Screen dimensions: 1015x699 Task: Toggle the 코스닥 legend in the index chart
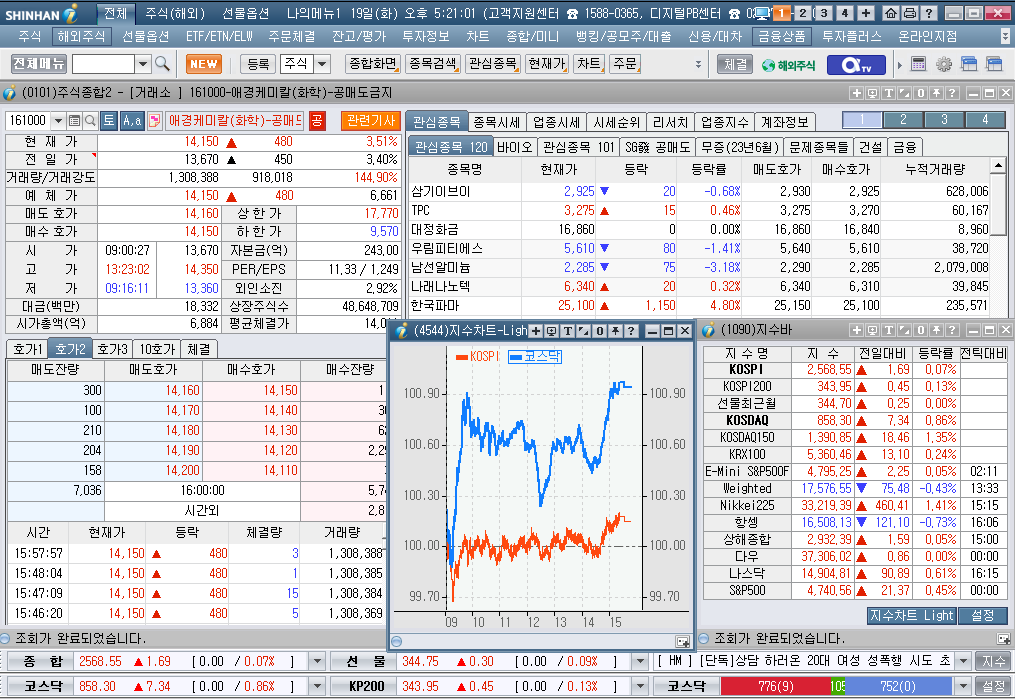pos(535,357)
